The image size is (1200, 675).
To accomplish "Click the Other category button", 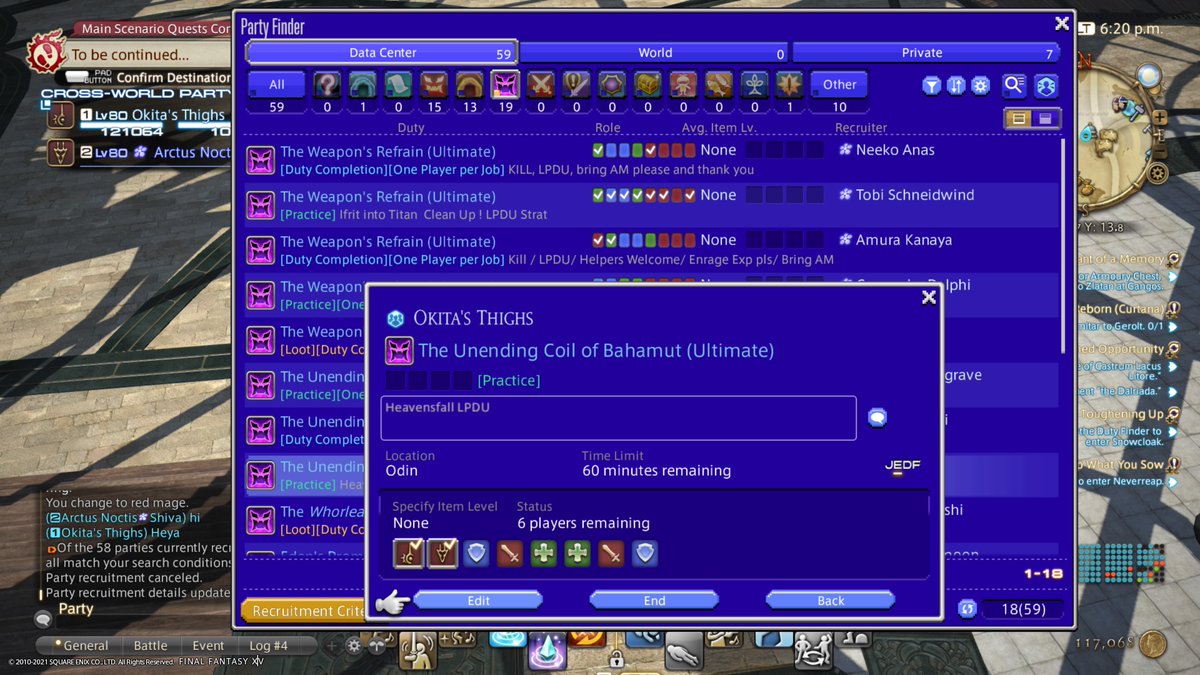I will coord(839,85).
